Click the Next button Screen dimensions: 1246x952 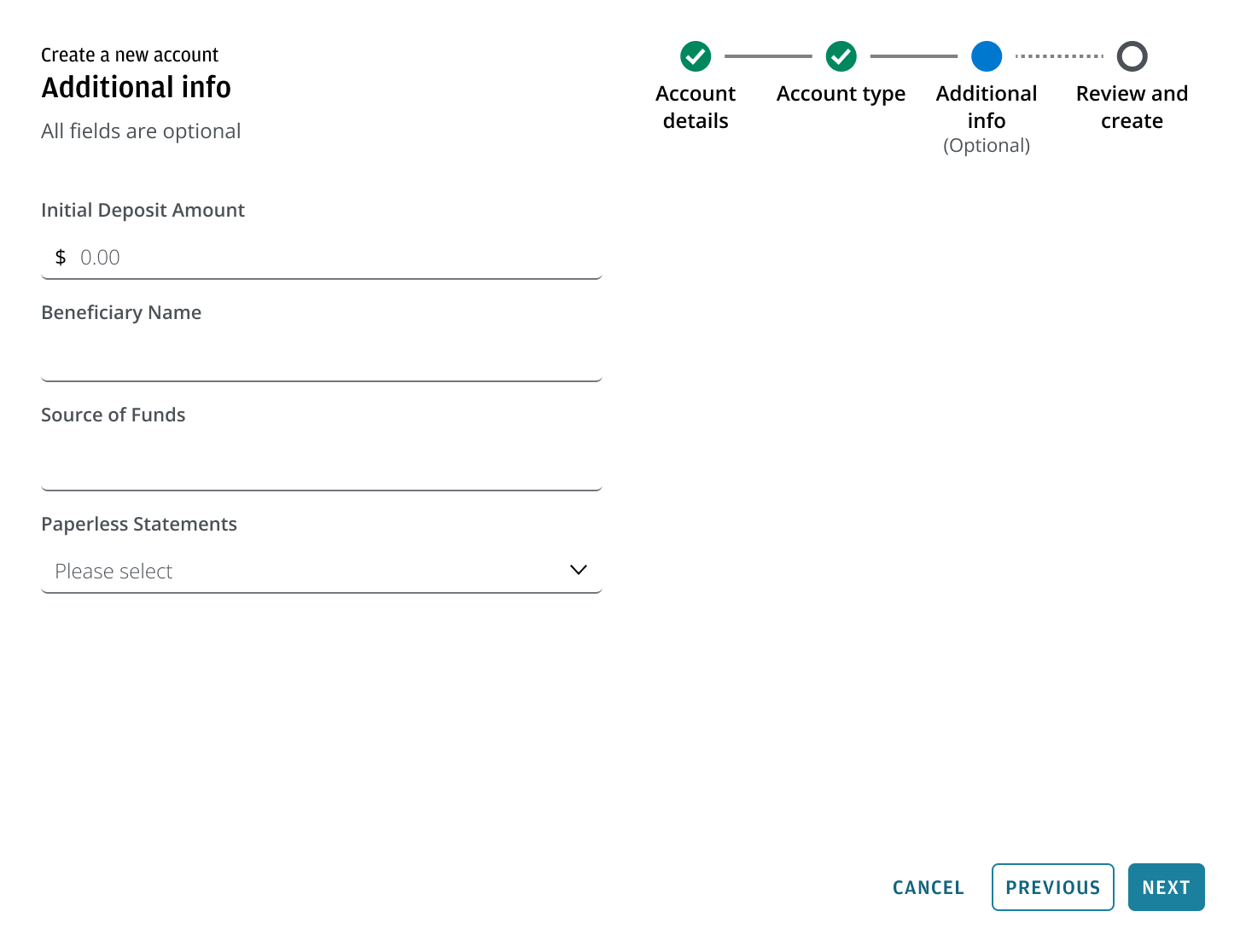tap(1166, 887)
